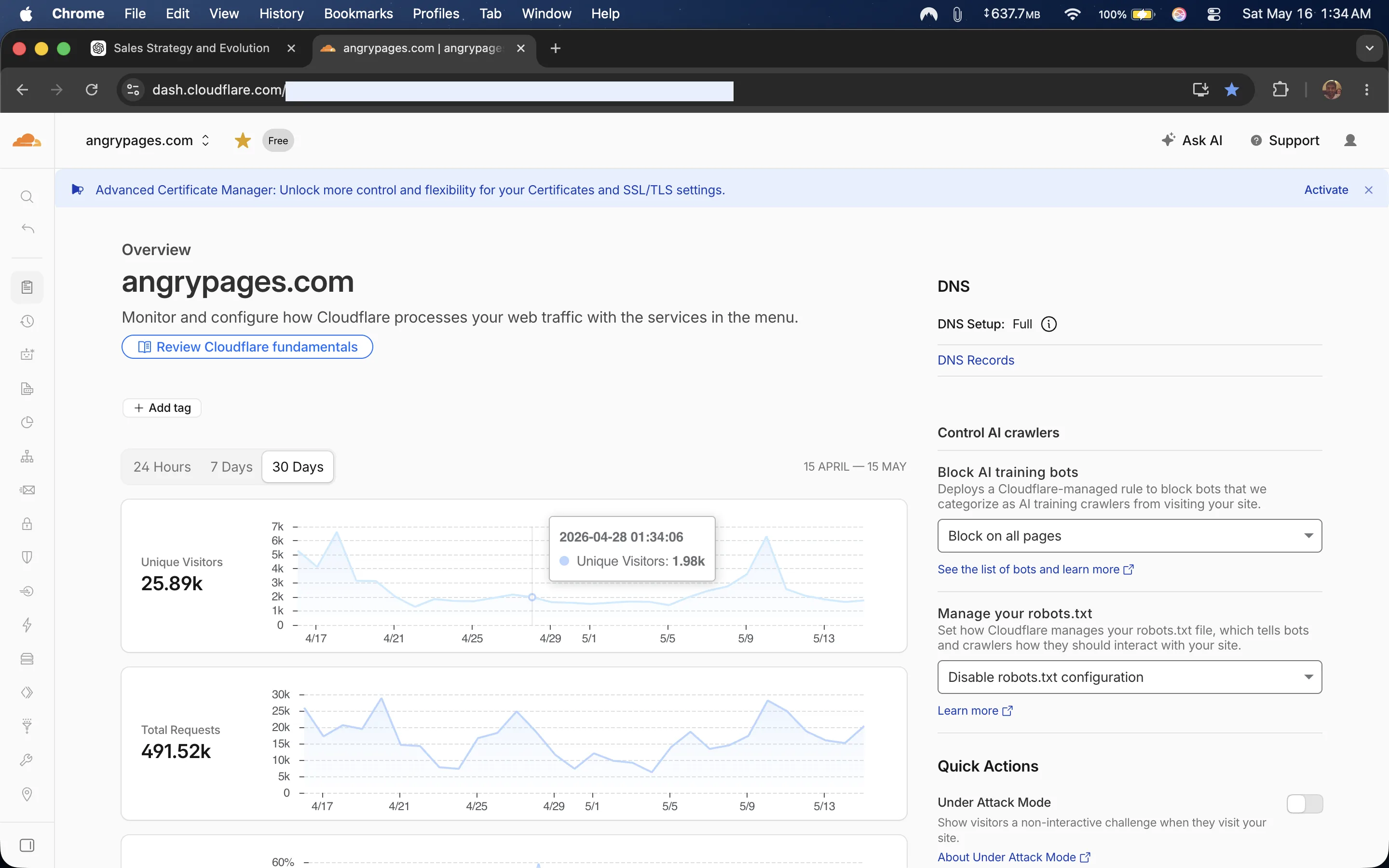Click Activate on the Certificate Manager banner
This screenshot has height=868, width=1389.
(x=1326, y=190)
